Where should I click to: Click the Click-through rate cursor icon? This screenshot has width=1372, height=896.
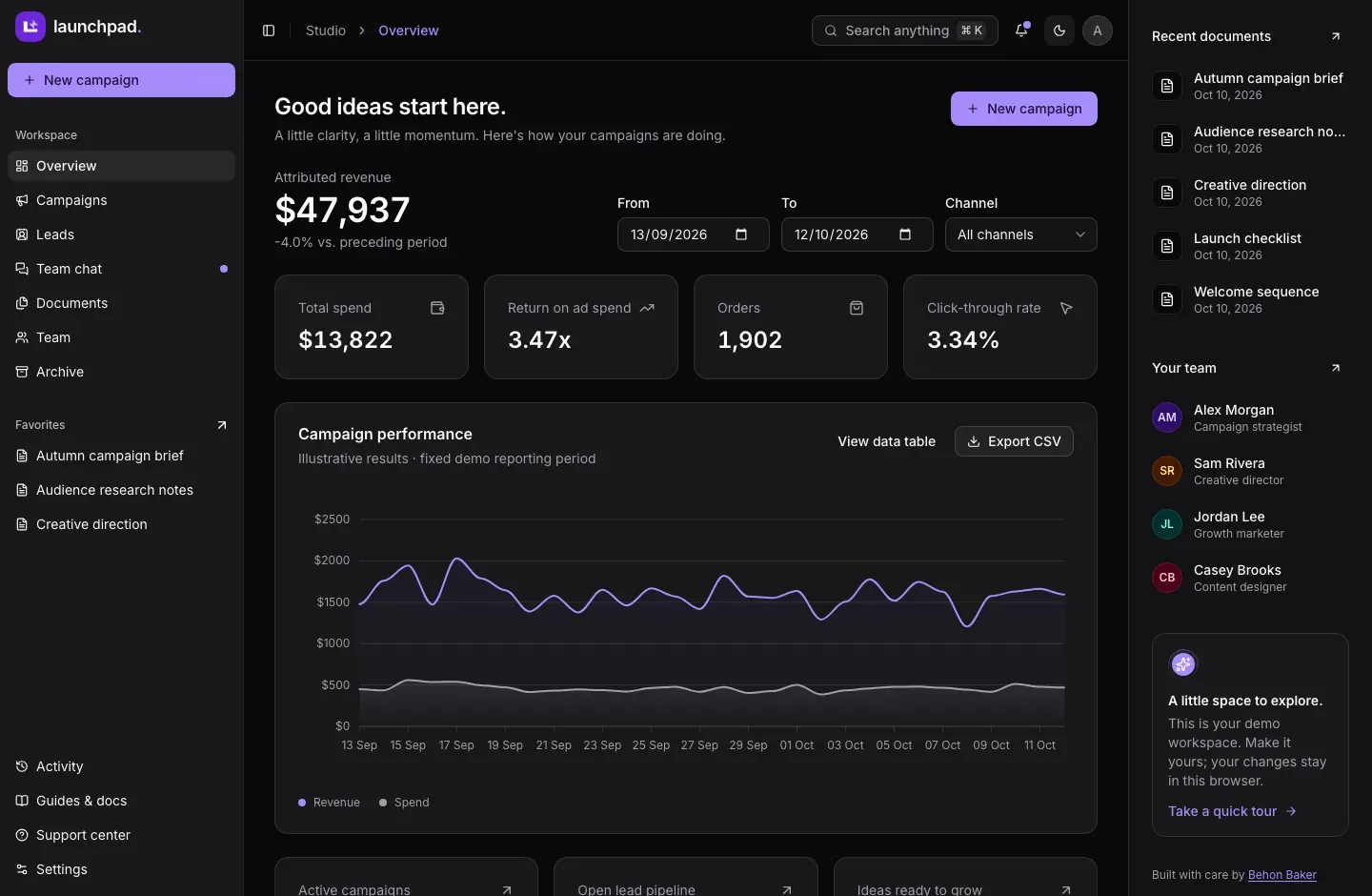[x=1066, y=308]
